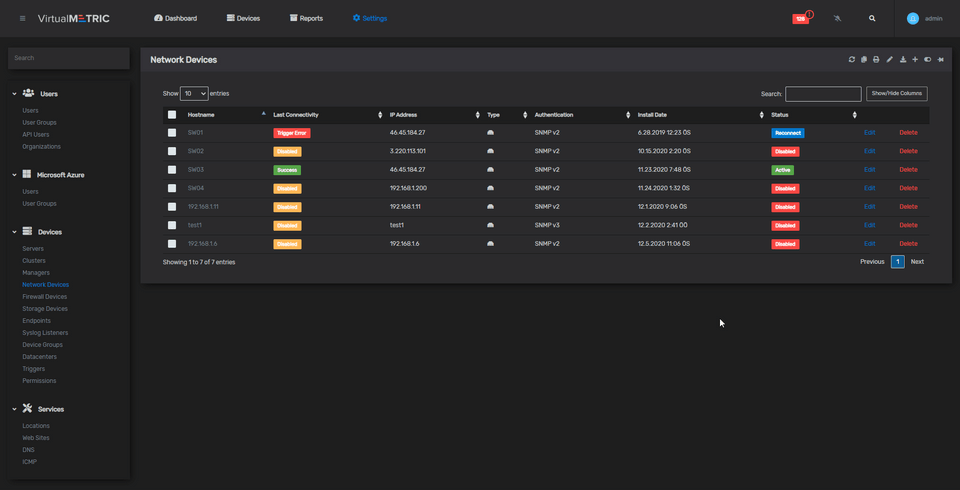This screenshot has height=490, width=960.
Task: Open the Reports tab
Action: 306,18
